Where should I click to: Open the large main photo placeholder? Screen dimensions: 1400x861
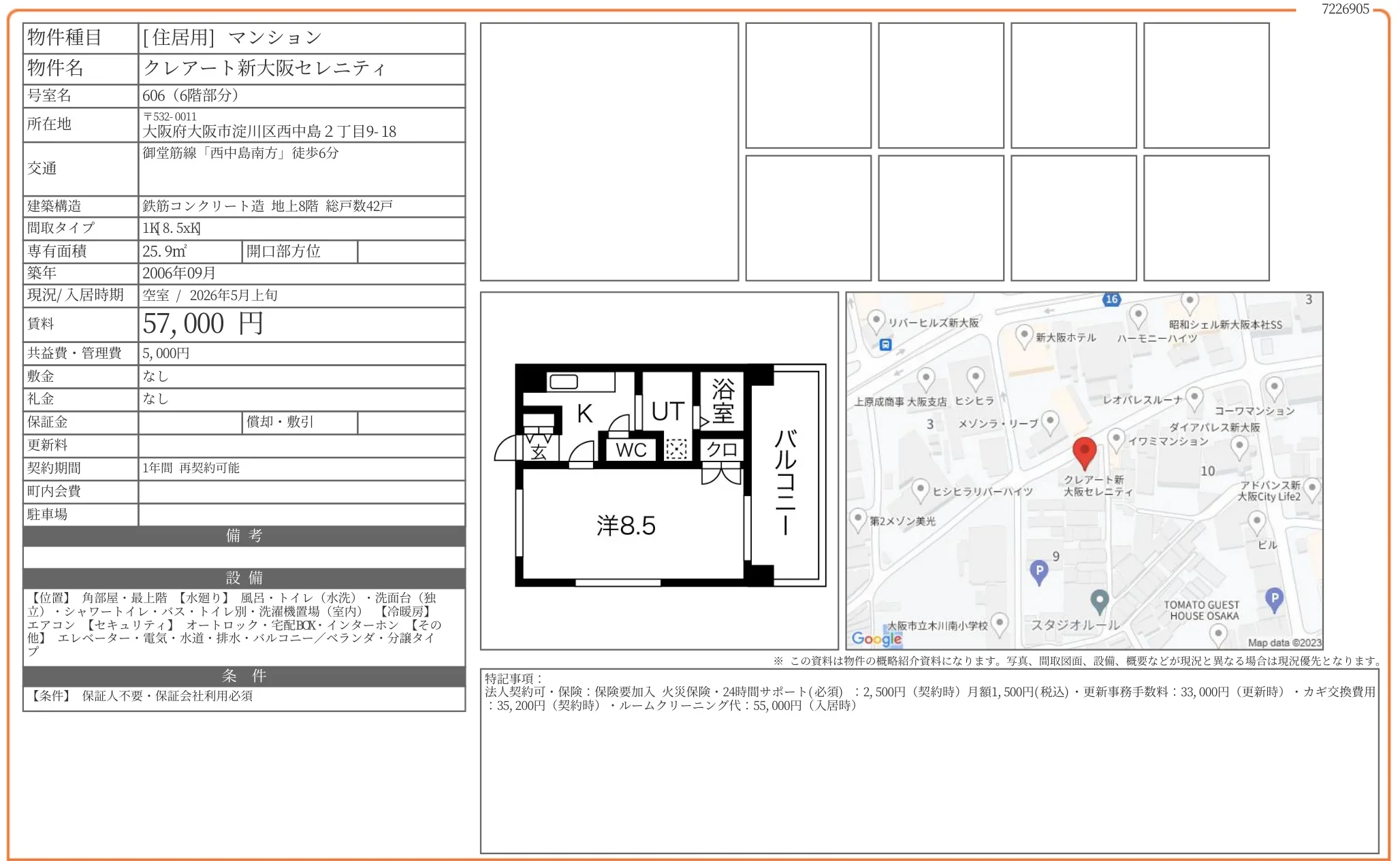tap(609, 151)
